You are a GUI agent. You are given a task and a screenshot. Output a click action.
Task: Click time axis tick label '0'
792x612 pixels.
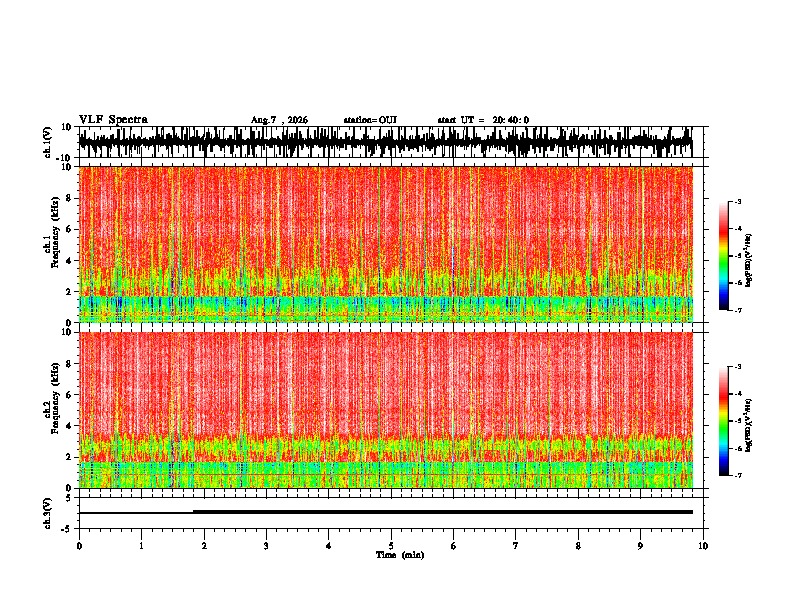pos(79,546)
